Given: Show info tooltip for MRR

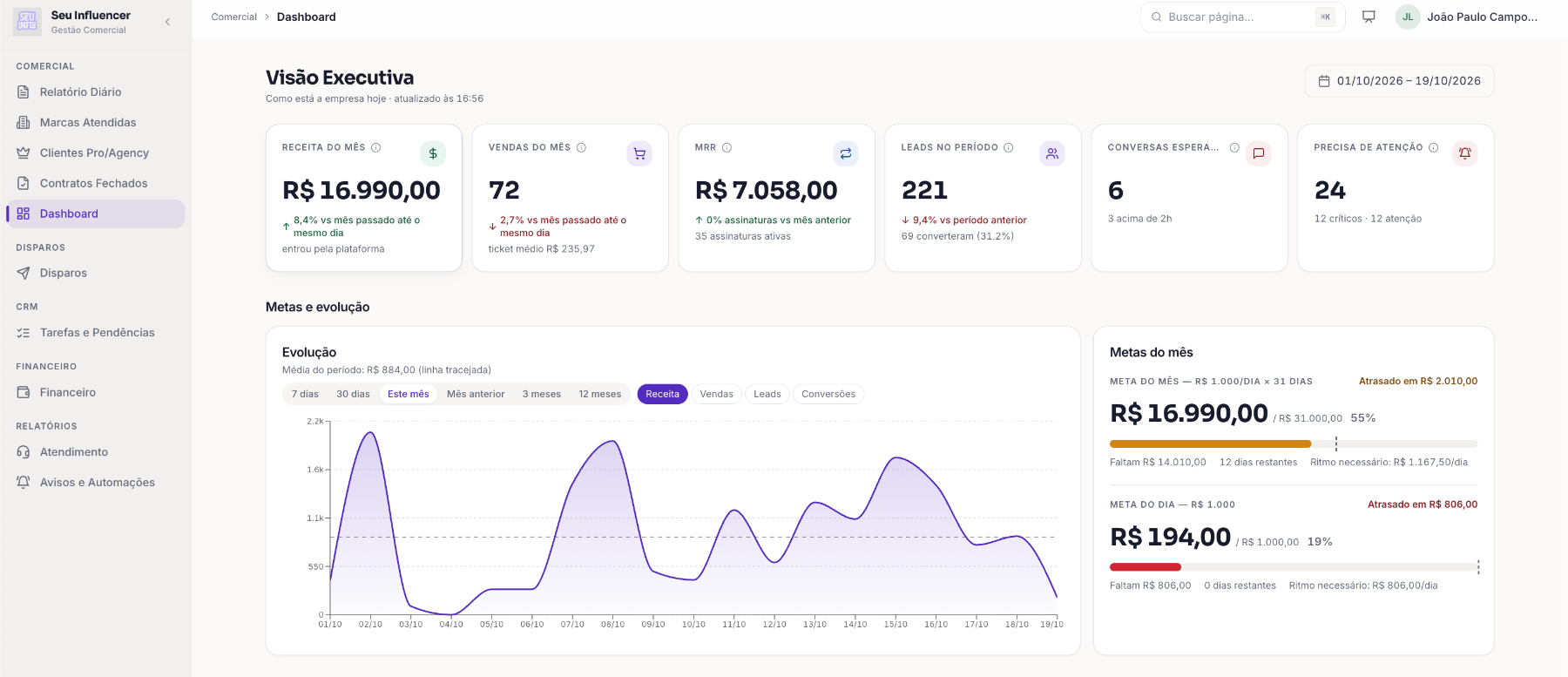Looking at the screenshot, I should tap(727, 147).
